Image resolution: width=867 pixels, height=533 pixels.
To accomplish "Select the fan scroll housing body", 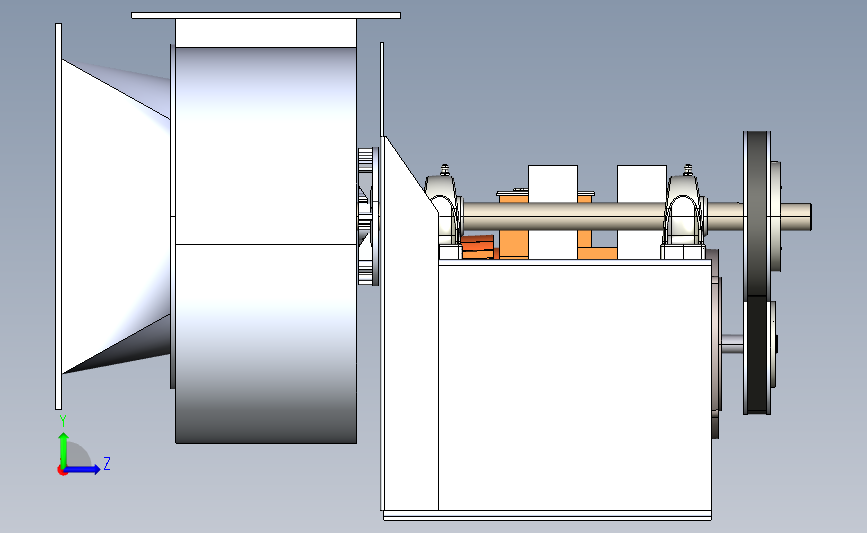I will [265, 245].
